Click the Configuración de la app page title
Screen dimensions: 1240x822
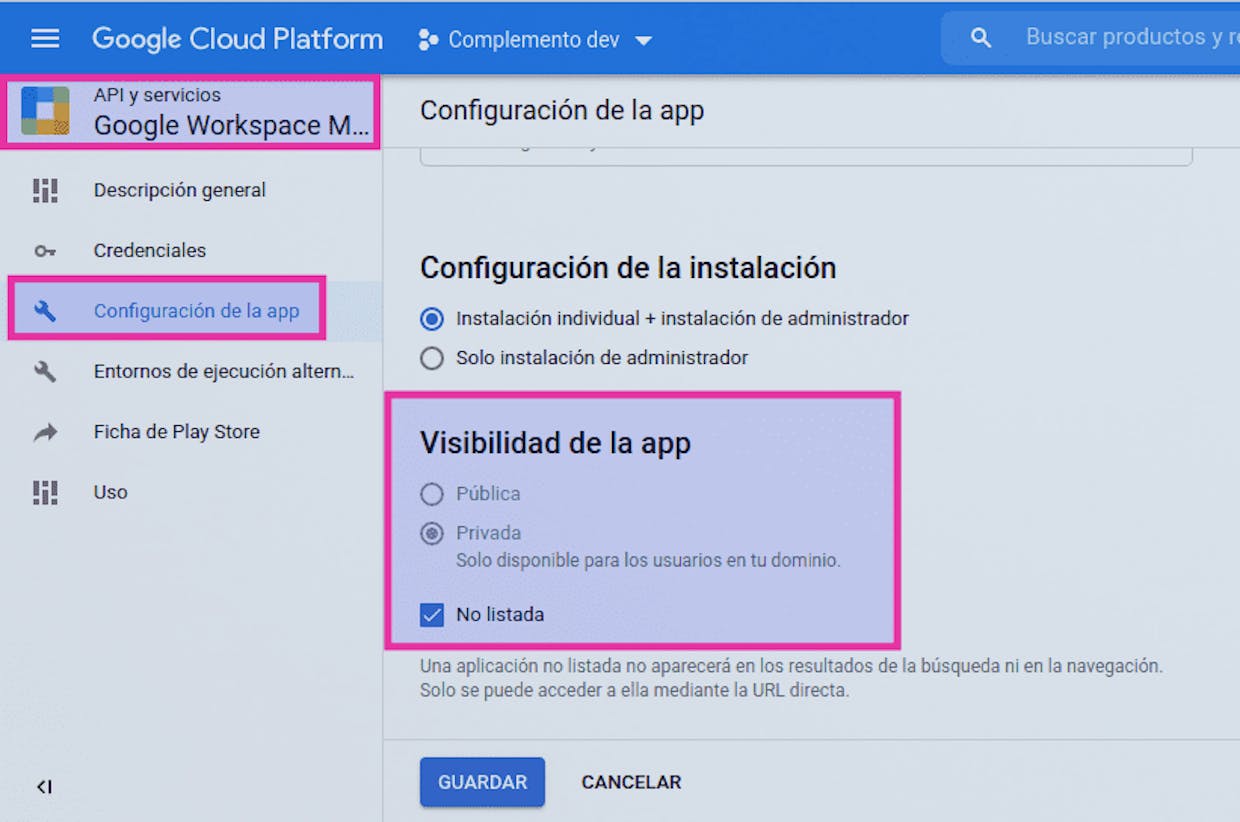point(562,111)
